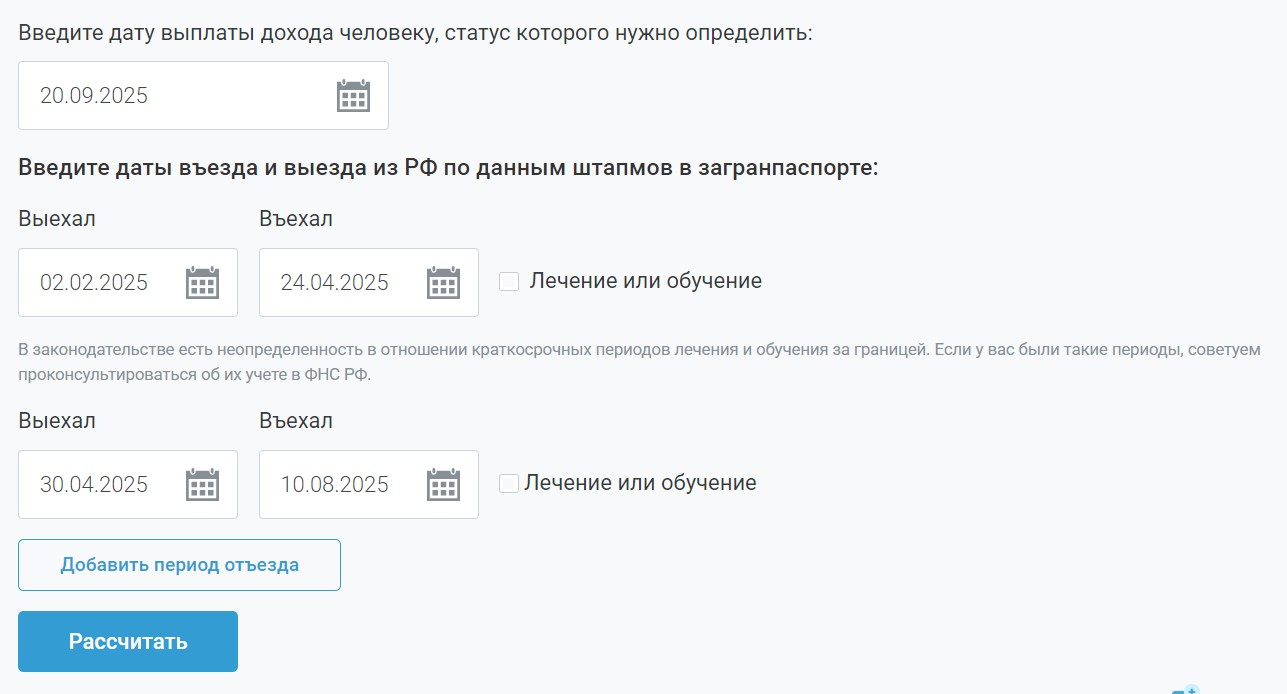Screen dimensions: 1287x694
Task: Click the 'Рассчитать' button
Action: click(x=128, y=641)
